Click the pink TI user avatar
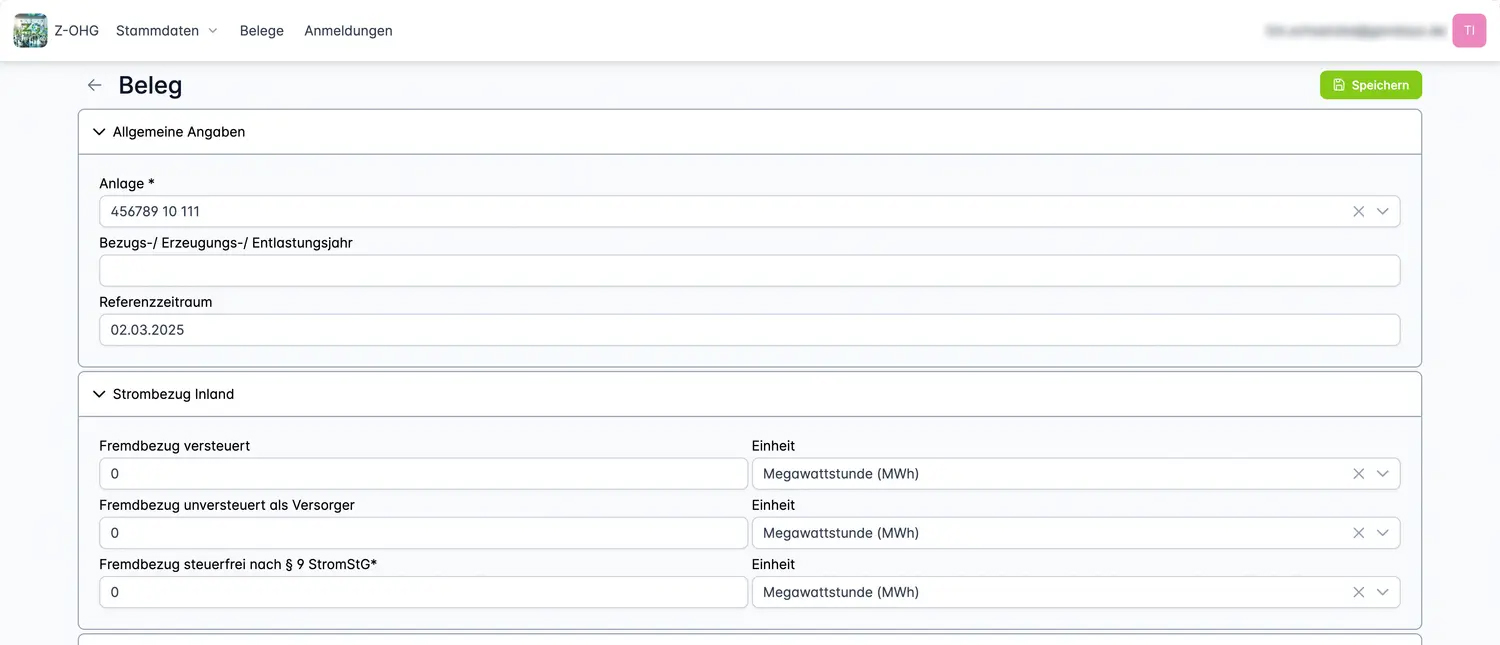 (x=1469, y=31)
